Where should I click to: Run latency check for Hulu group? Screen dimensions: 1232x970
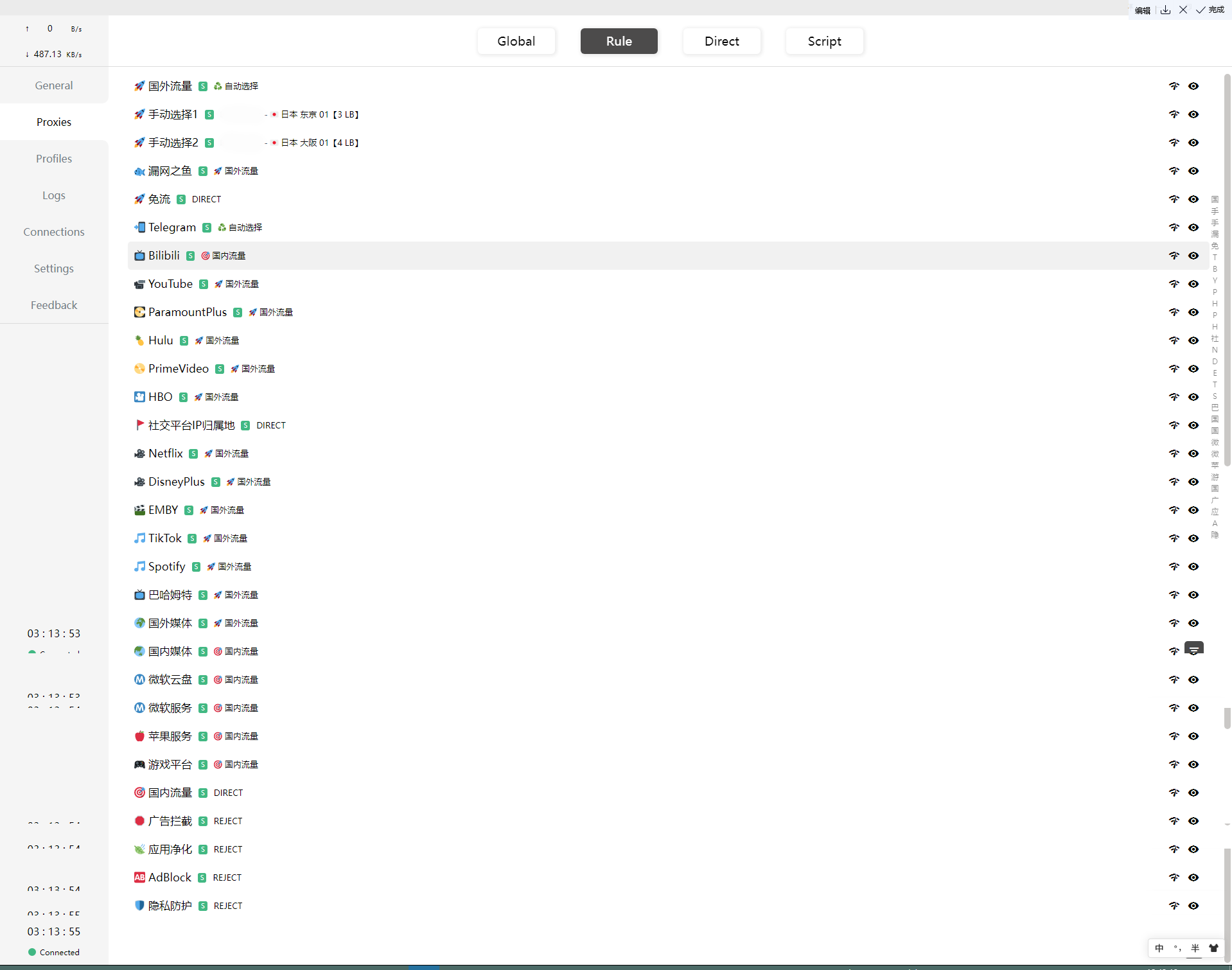pyautogui.click(x=1174, y=340)
